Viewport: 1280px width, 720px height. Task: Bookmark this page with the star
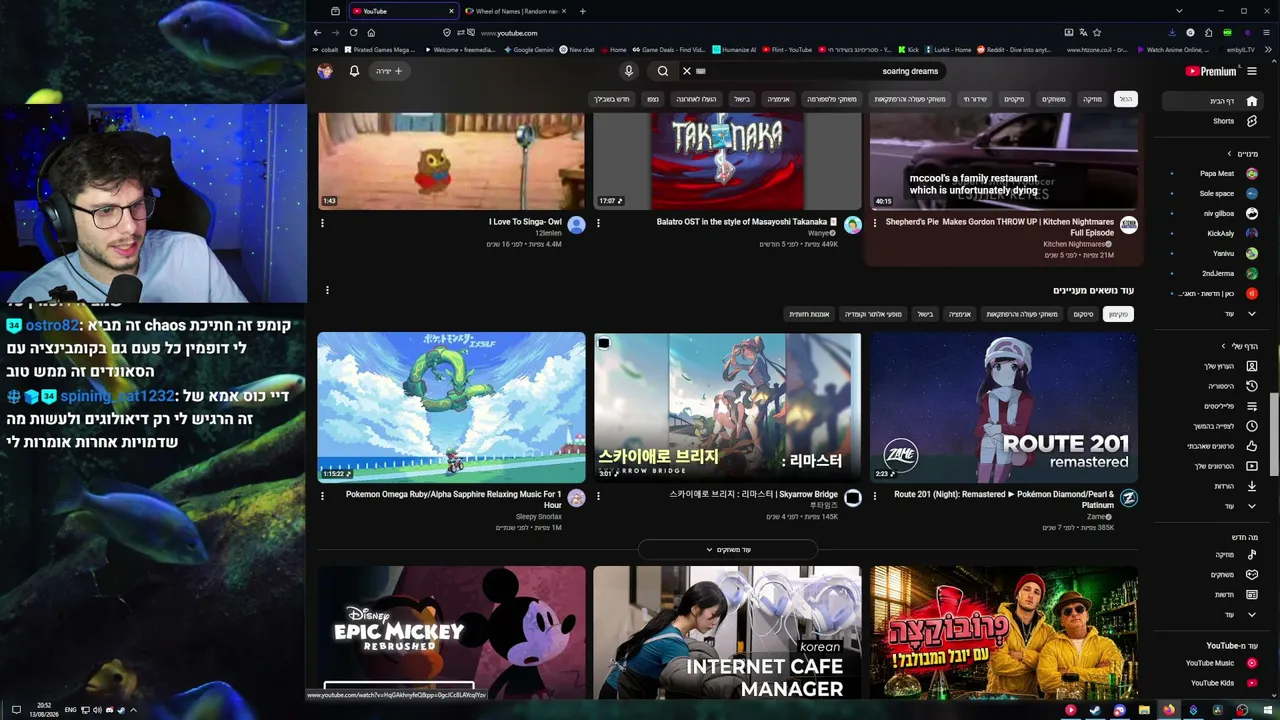pyautogui.click(x=1097, y=33)
